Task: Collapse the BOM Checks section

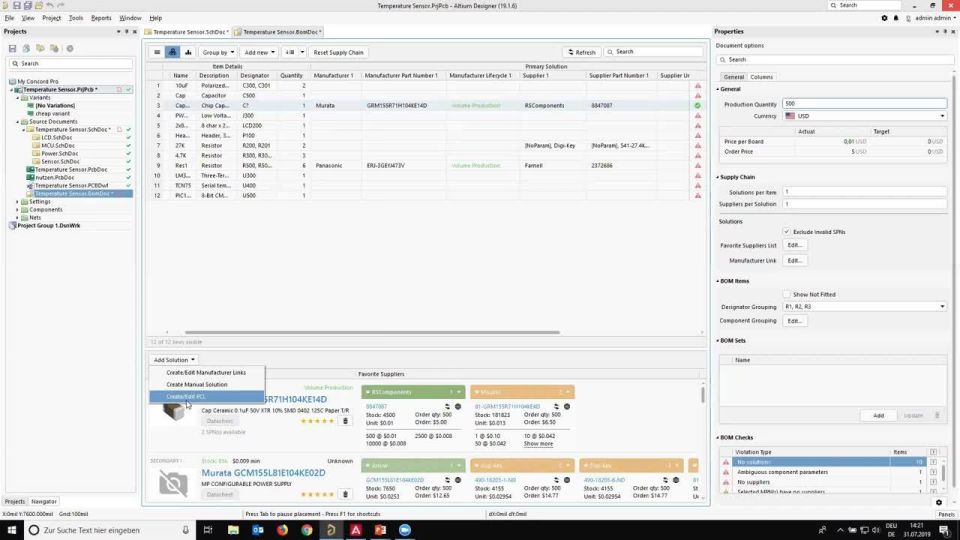Action: pos(718,438)
